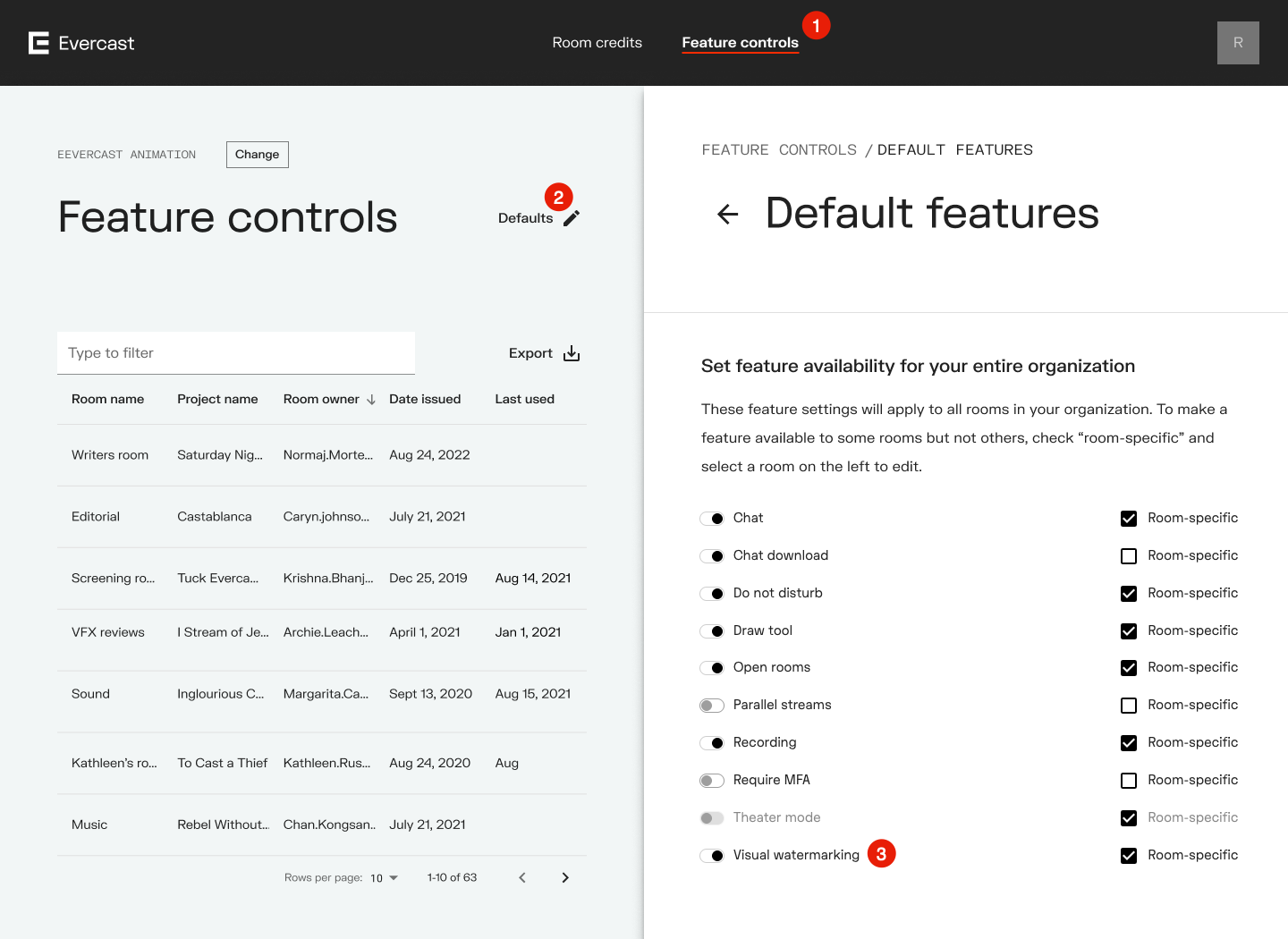Click the Defaults button label
This screenshot has width=1288, height=939.
pos(525,218)
